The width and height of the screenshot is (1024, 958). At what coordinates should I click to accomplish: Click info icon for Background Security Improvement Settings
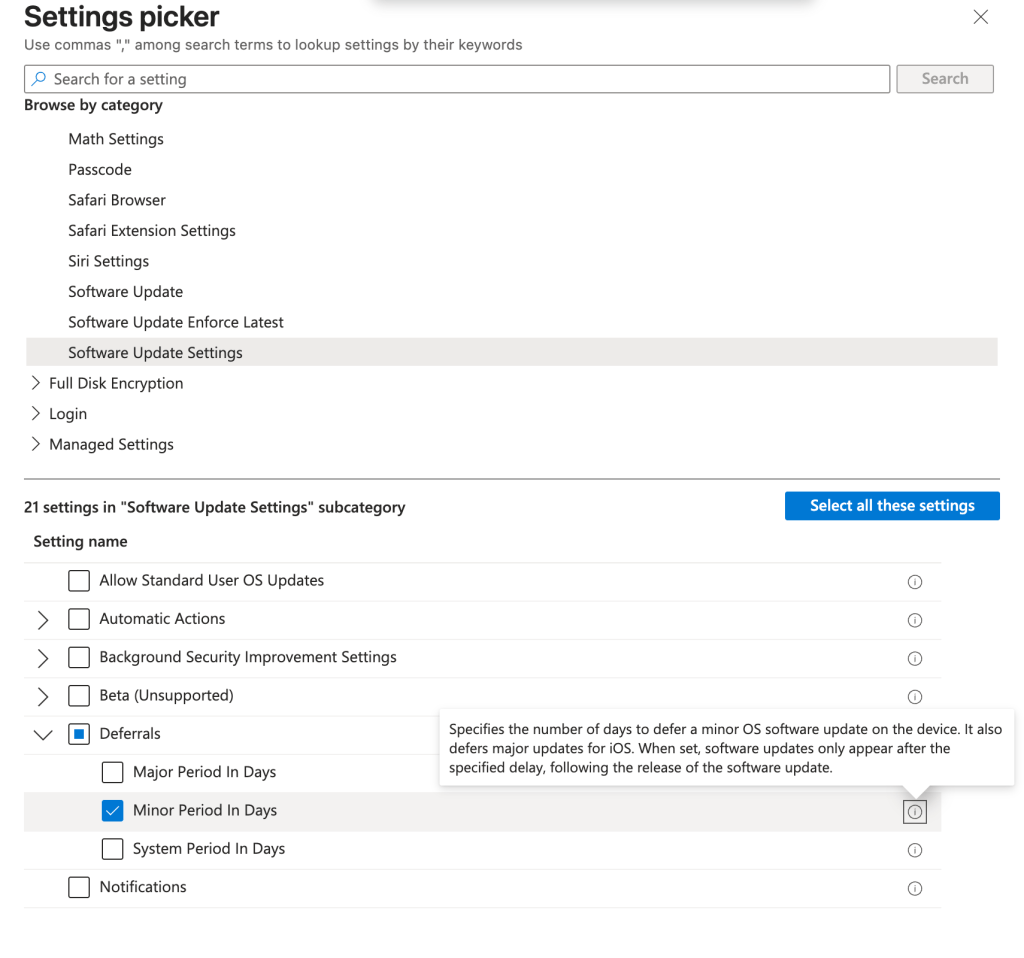[914, 658]
